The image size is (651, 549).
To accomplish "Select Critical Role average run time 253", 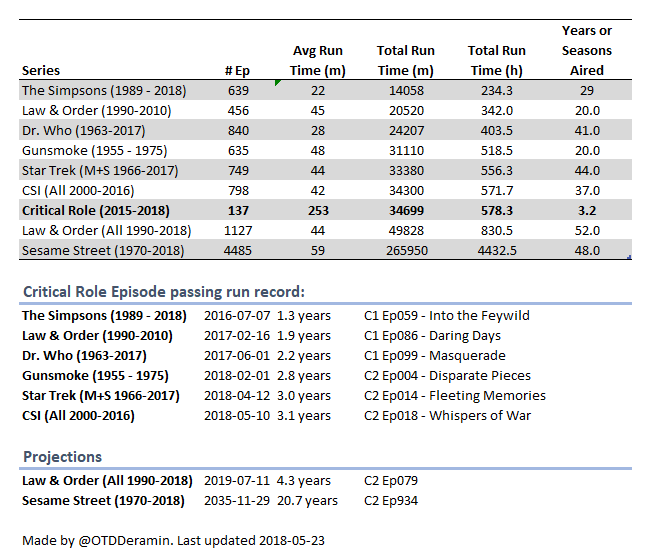I will [317, 211].
